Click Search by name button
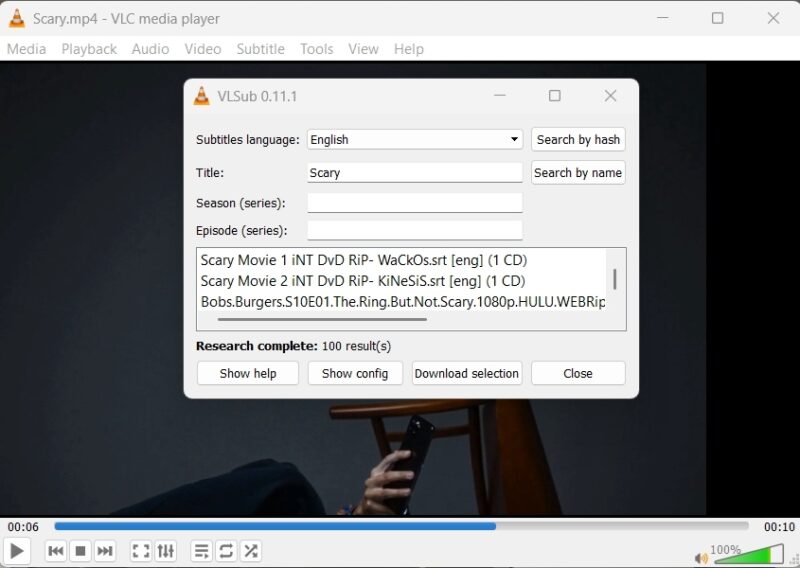 click(578, 172)
